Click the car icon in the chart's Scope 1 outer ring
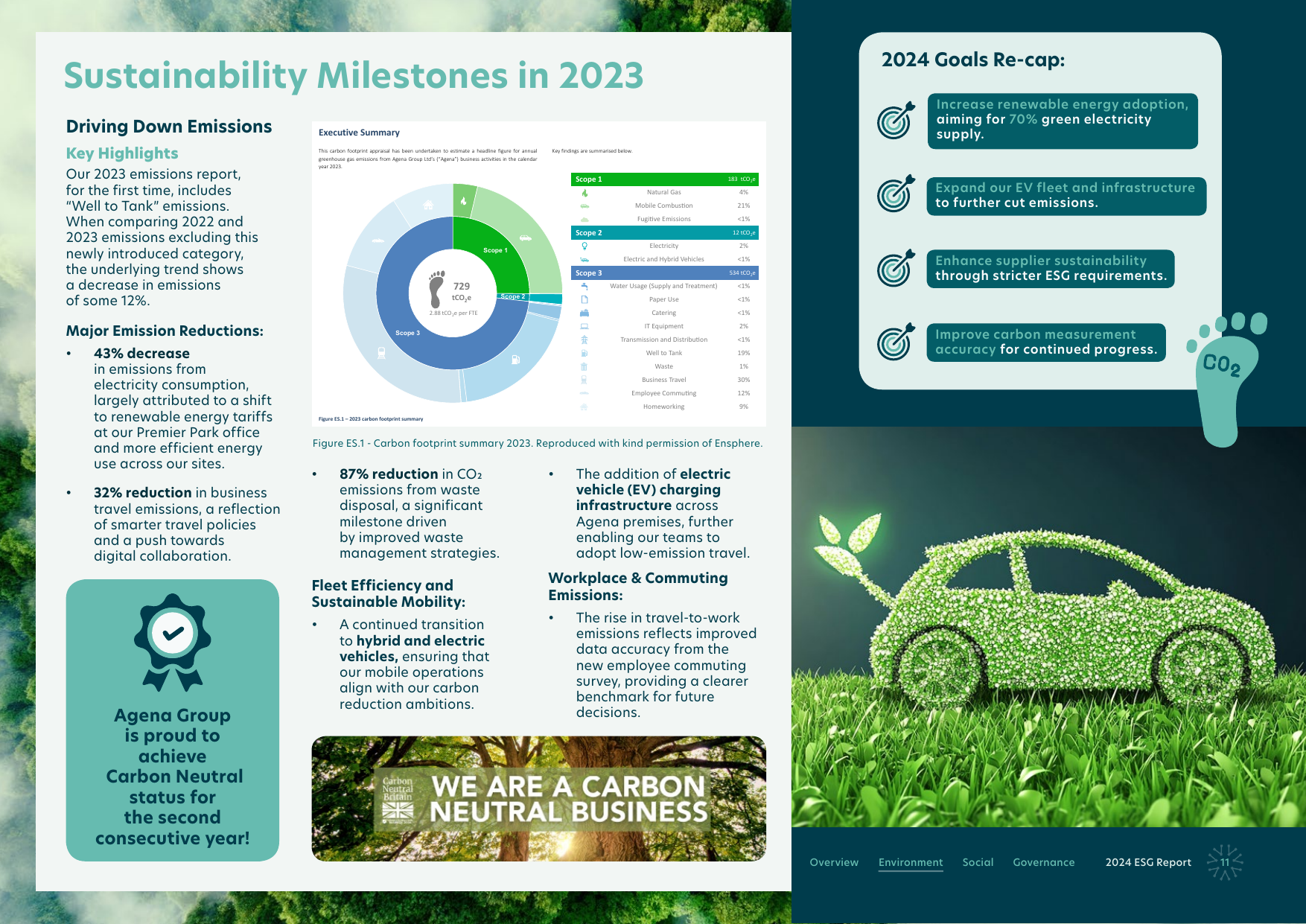1306x924 pixels. click(x=526, y=238)
